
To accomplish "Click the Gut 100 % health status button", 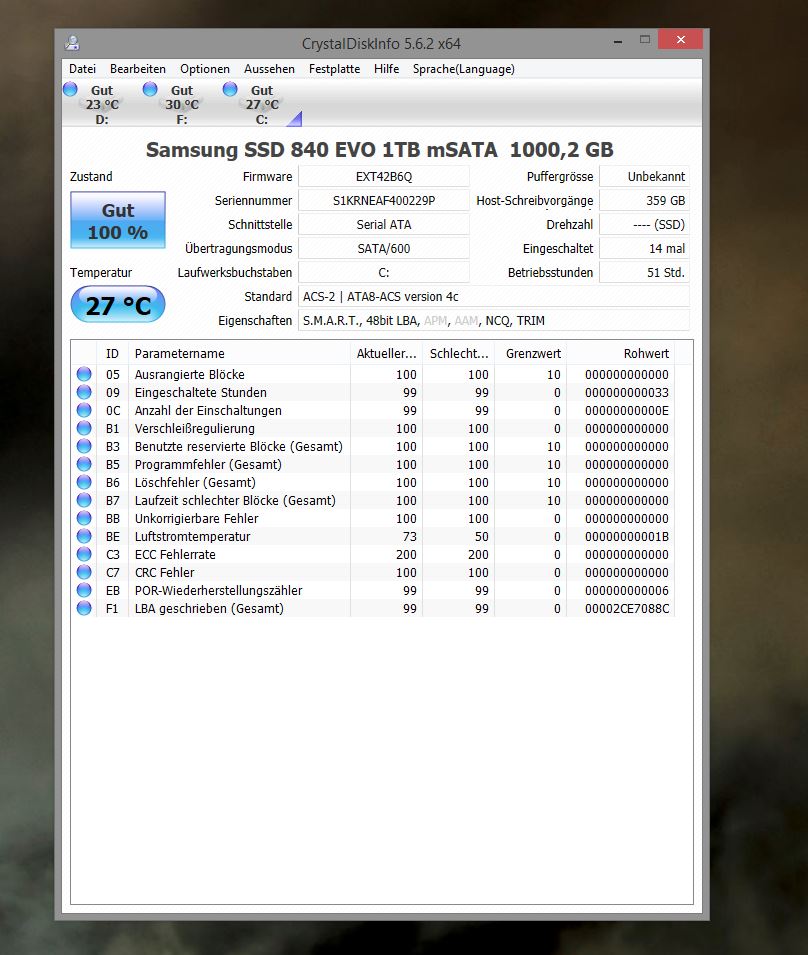I will point(118,220).
